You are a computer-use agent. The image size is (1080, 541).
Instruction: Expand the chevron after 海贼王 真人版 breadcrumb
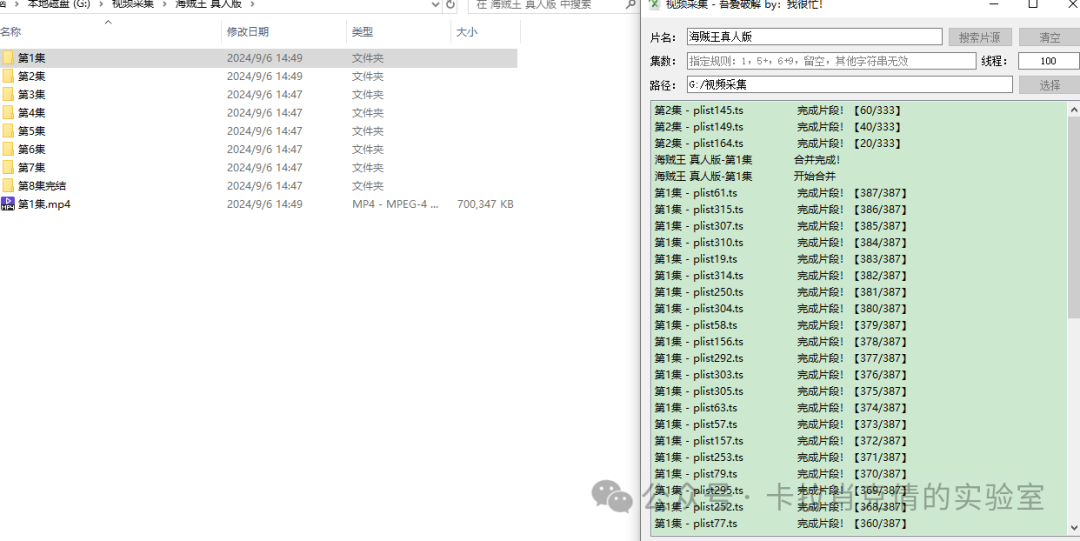pyautogui.click(x=251, y=4)
